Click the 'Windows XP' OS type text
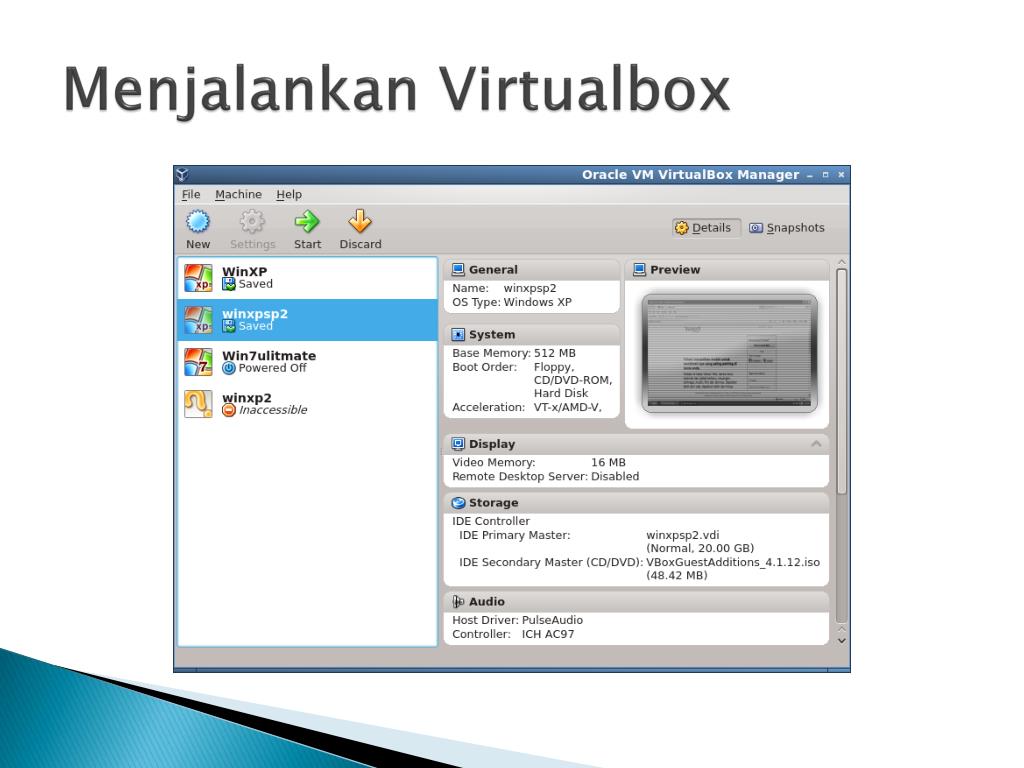 (537, 302)
